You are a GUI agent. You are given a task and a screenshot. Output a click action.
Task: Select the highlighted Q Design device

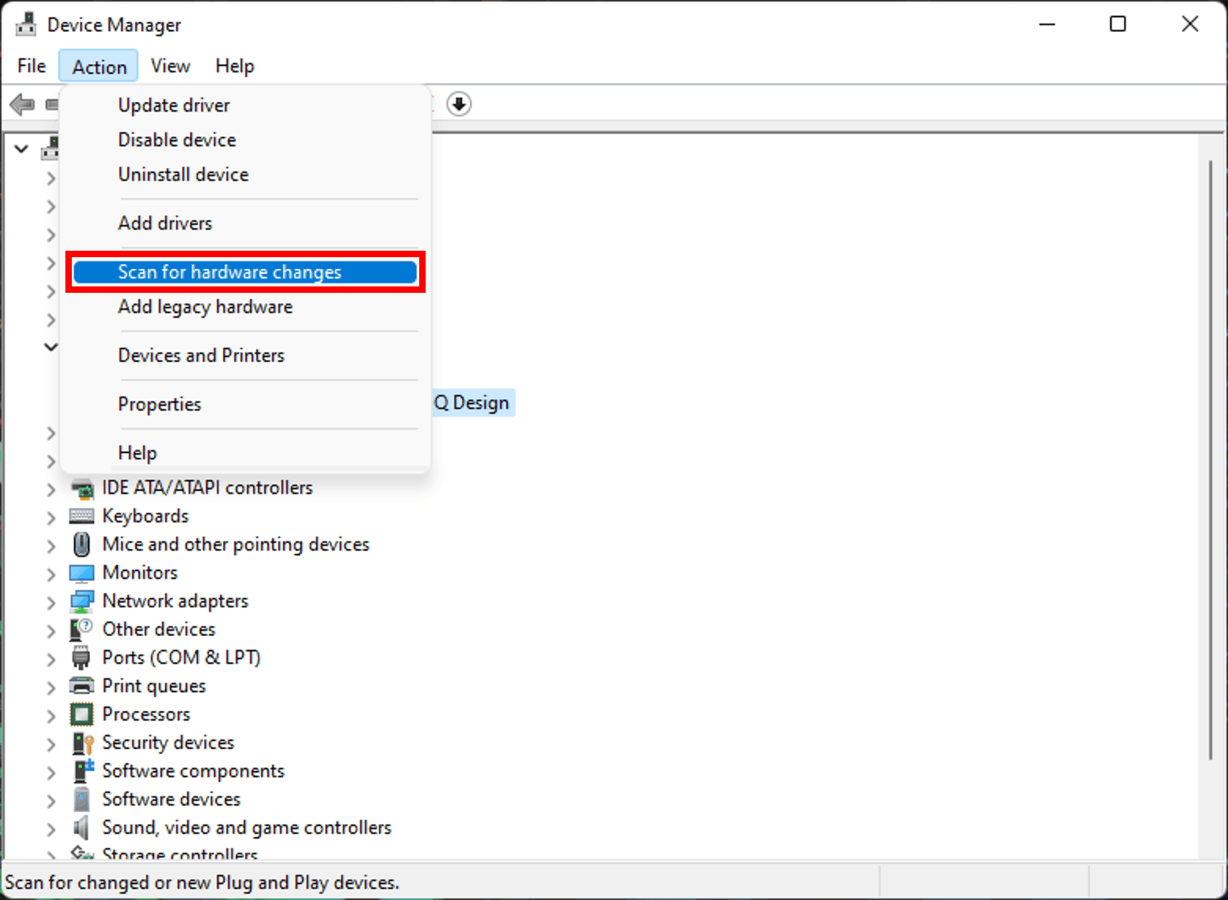pos(473,402)
